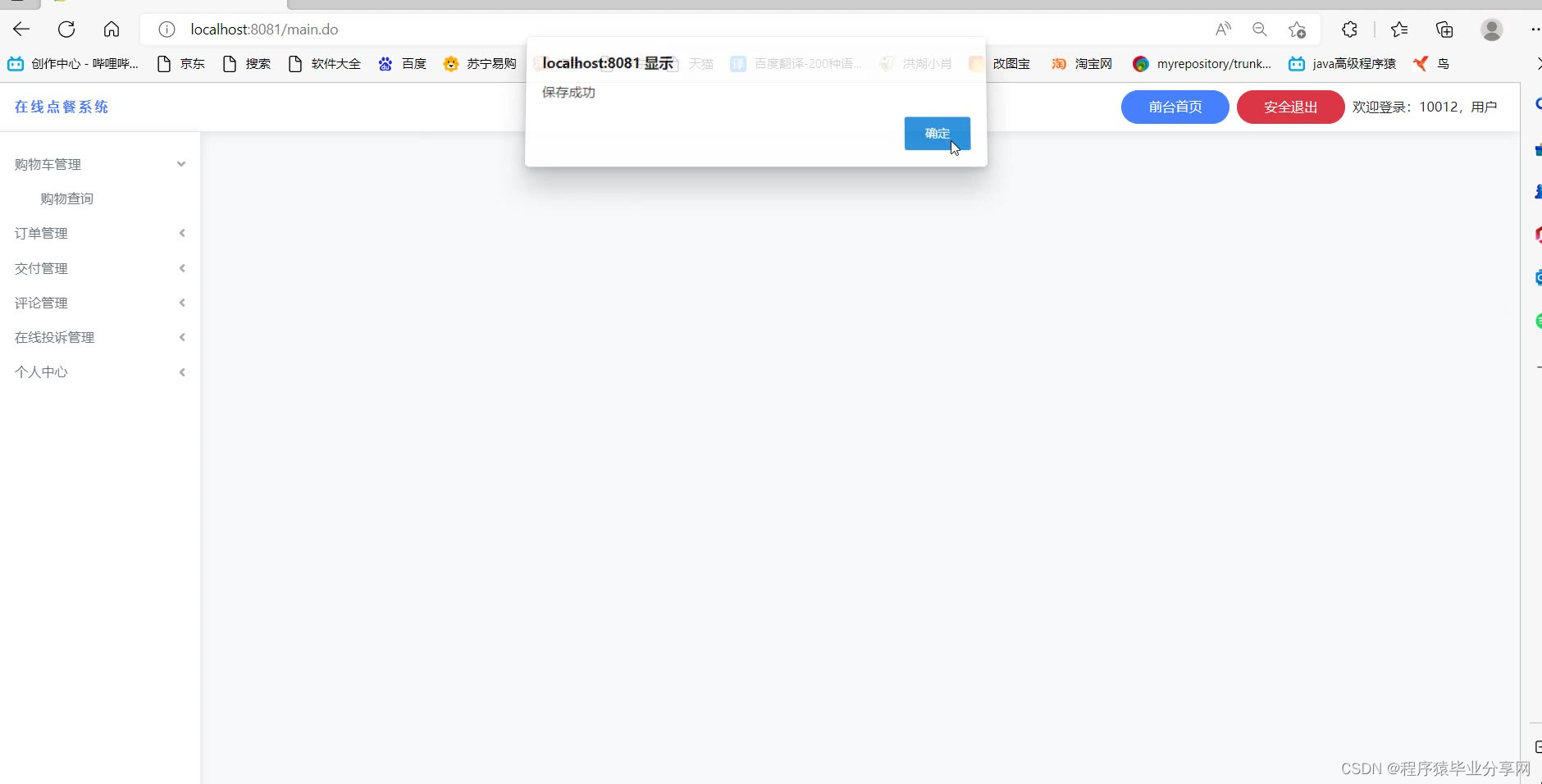Open 搜索 bookmark
This screenshot has width=1542, height=784.
pos(247,63)
